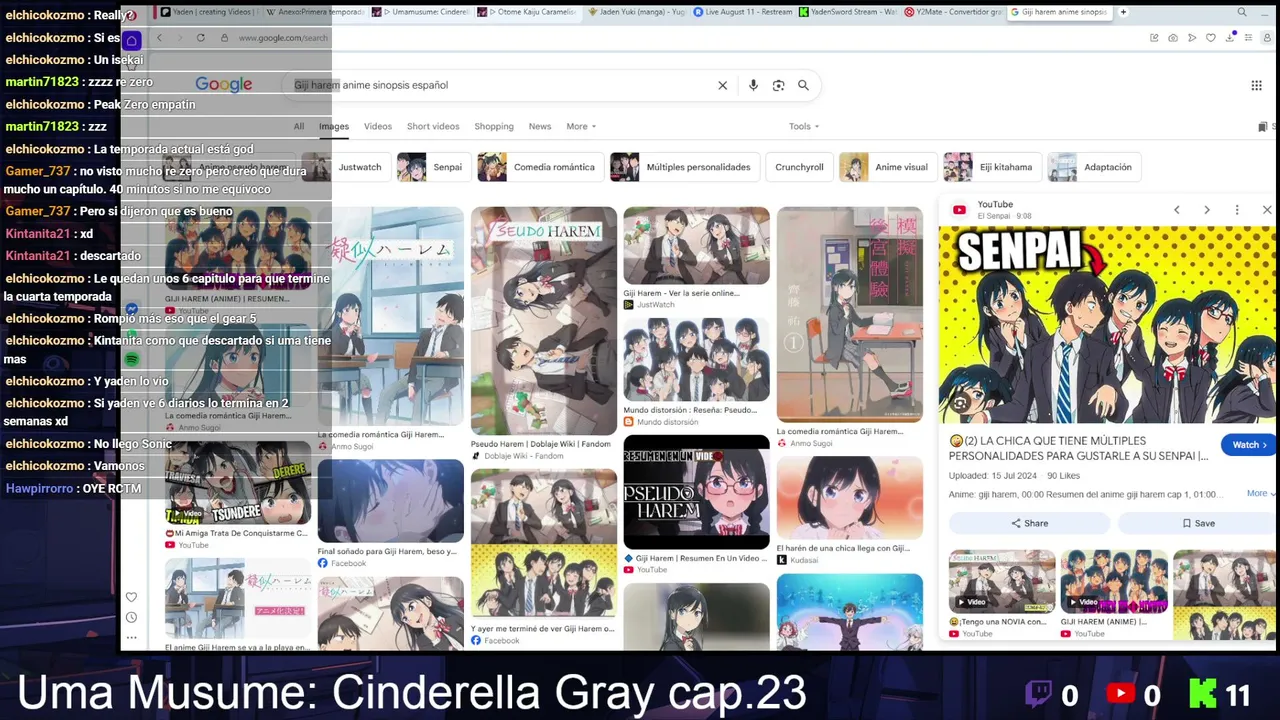Open more options in preview panel
Screen dimensions: 1280x720
(1237, 210)
